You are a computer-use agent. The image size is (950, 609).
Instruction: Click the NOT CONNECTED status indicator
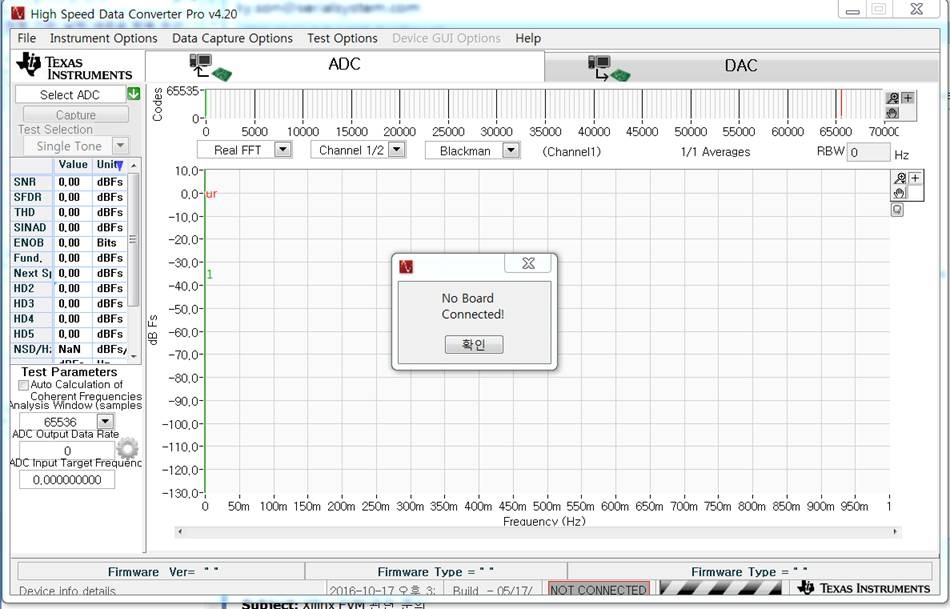pyautogui.click(x=599, y=589)
